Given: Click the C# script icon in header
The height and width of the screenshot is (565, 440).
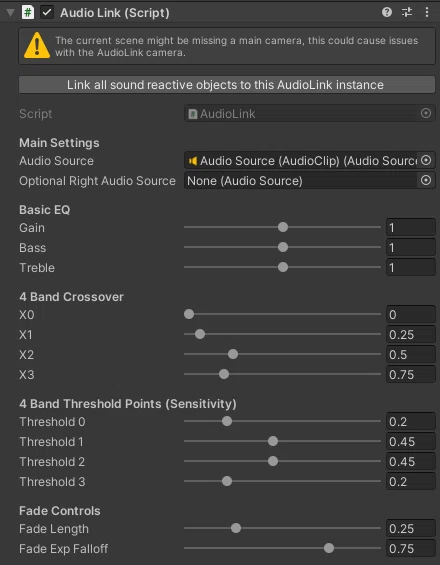Looking at the screenshot, I should coord(28,13).
